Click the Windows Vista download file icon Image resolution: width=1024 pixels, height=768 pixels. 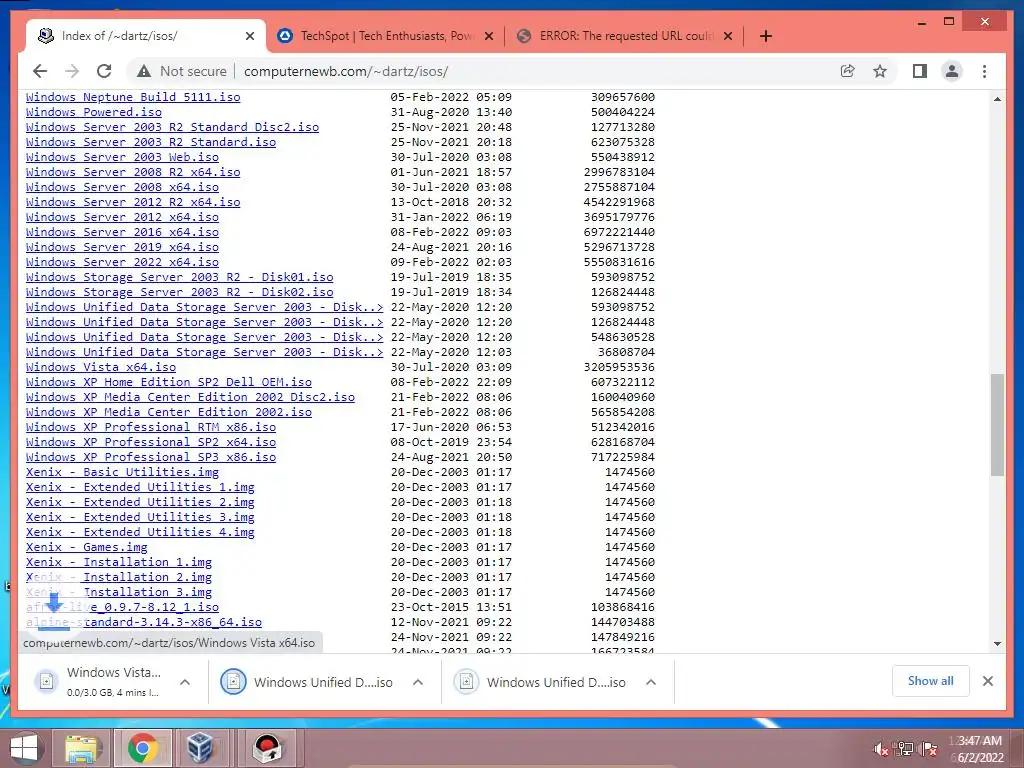click(x=46, y=682)
